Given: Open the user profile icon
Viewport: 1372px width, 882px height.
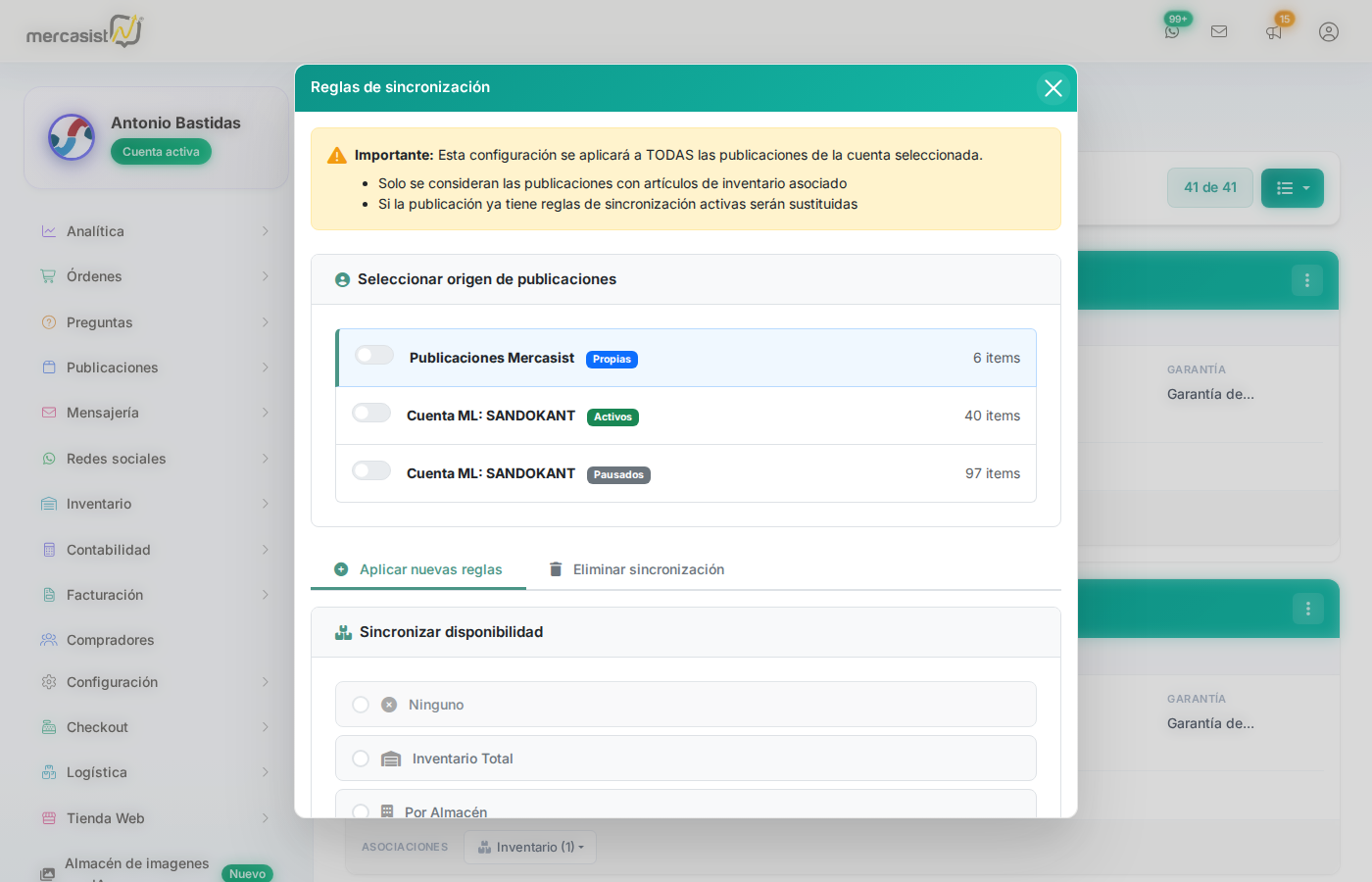Looking at the screenshot, I should point(1329,31).
